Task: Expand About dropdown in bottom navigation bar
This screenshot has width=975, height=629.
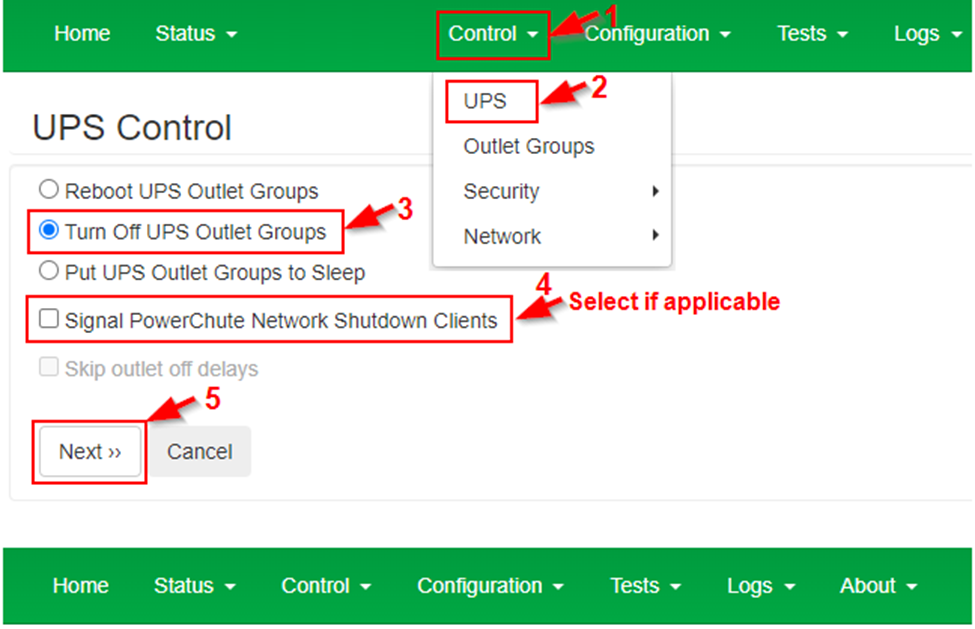Action: point(878,585)
